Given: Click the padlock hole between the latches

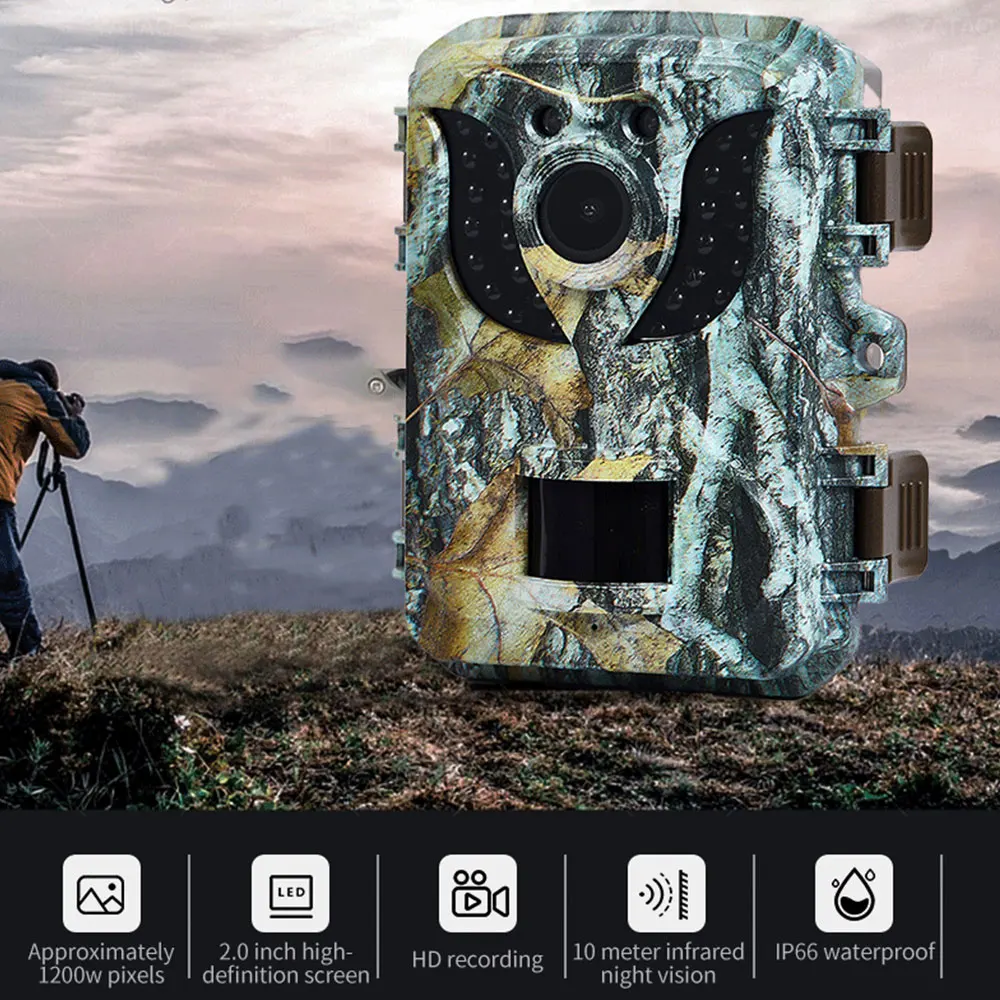Looking at the screenshot, I should [x=873, y=354].
